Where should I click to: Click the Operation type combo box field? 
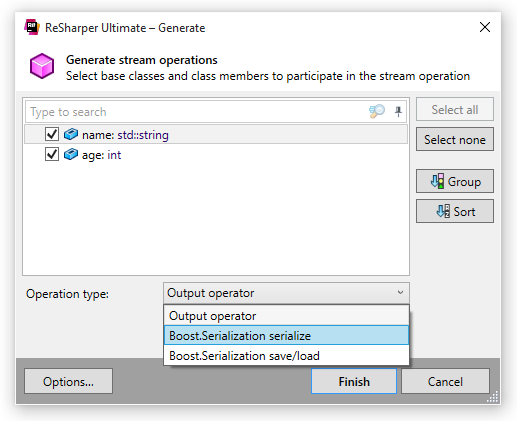[286, 293]
